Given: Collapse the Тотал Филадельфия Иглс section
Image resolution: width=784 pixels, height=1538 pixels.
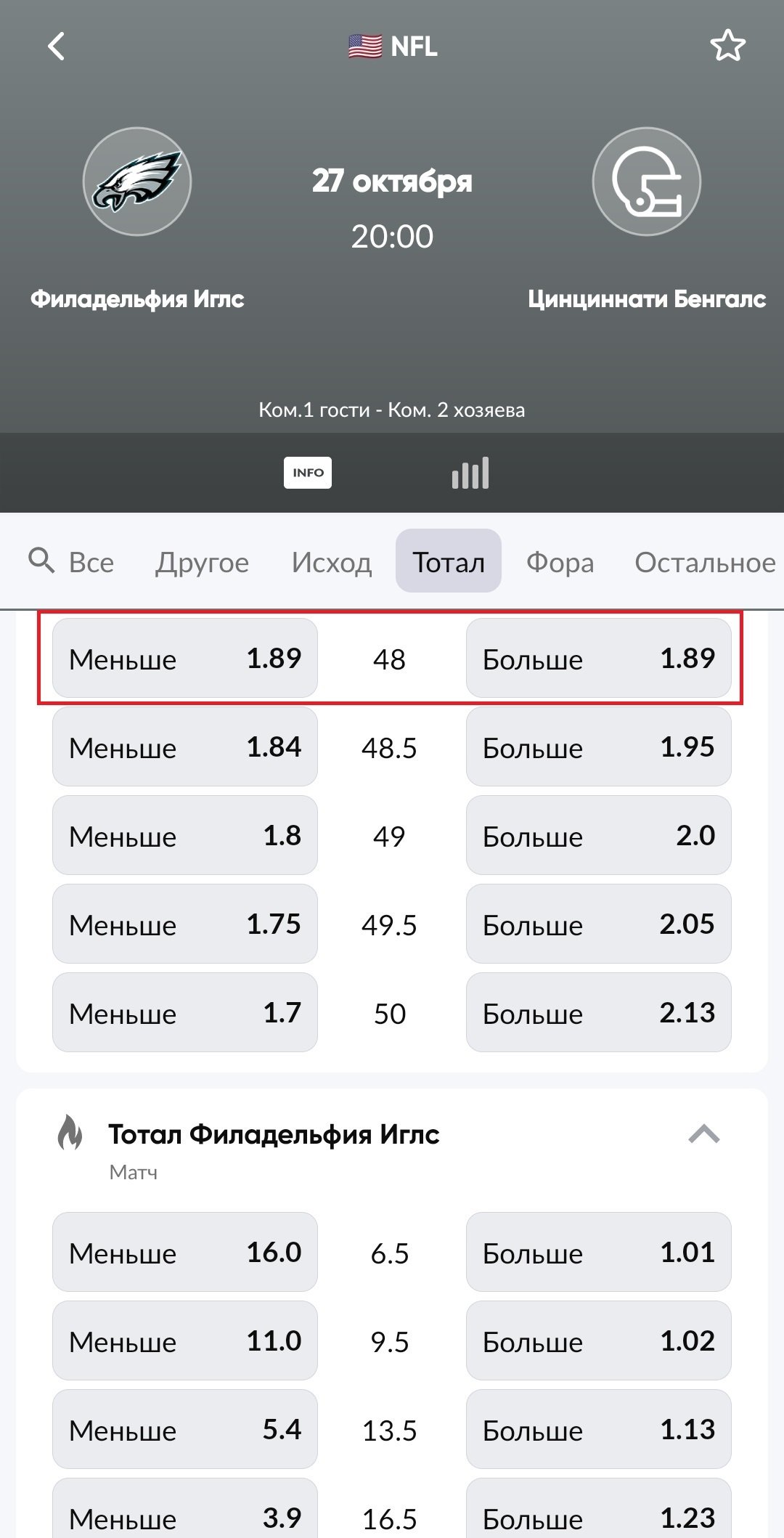Looking at the screenshot, I should pyautogui.click(x=703, y=1134).
